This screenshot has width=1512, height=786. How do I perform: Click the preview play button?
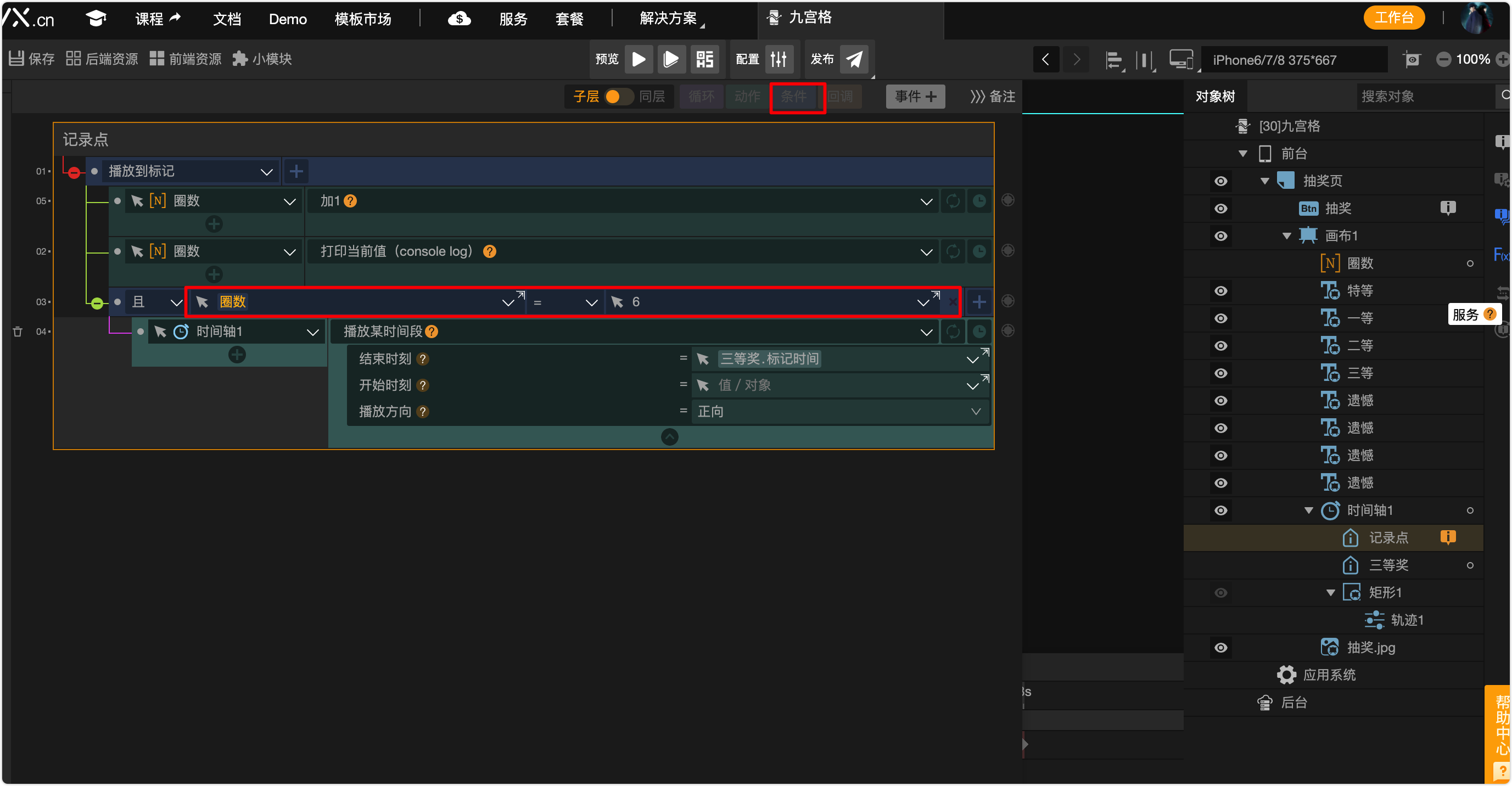tap(639, 59)
